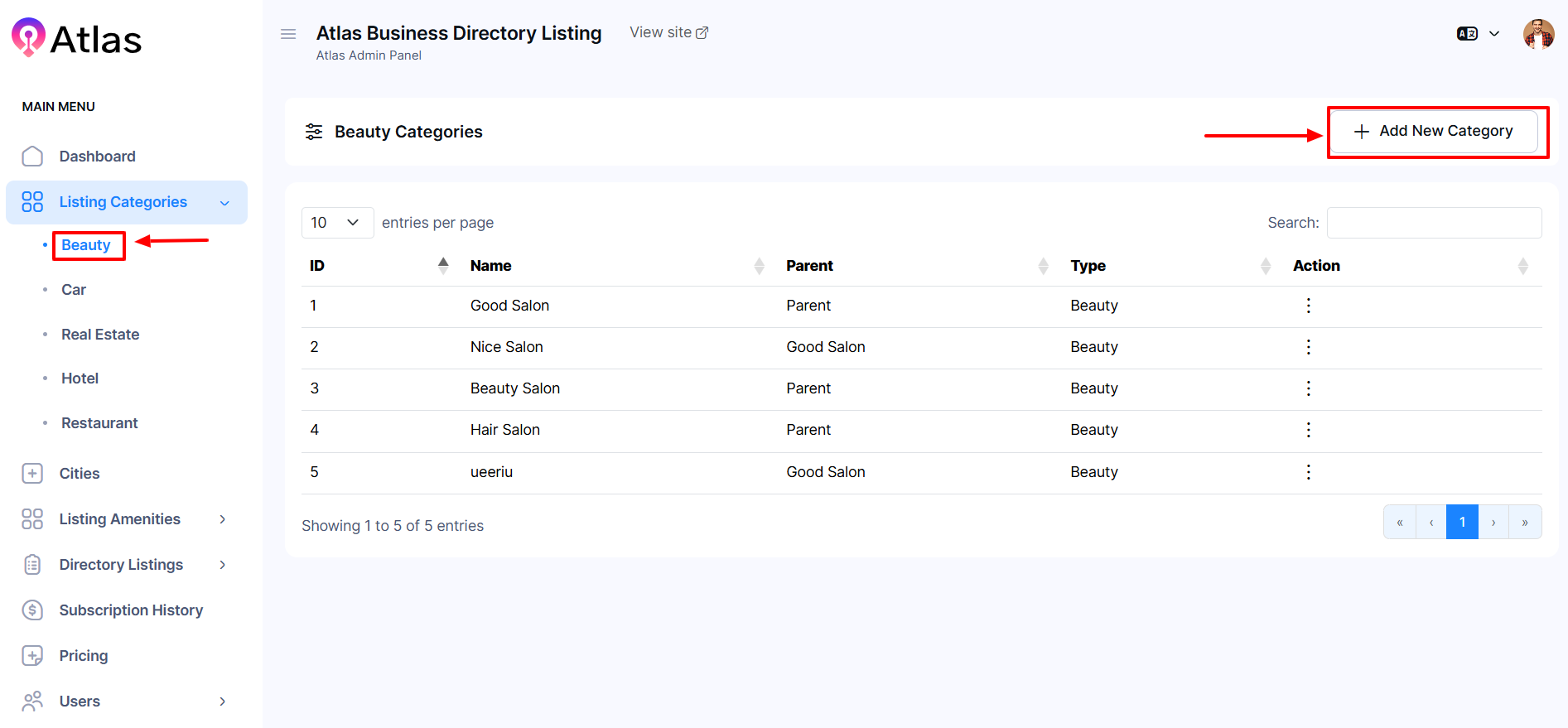Click the Atlas logo in sidebar
Viewport: 1568px width, 728px height.
(x=76, y=39)
